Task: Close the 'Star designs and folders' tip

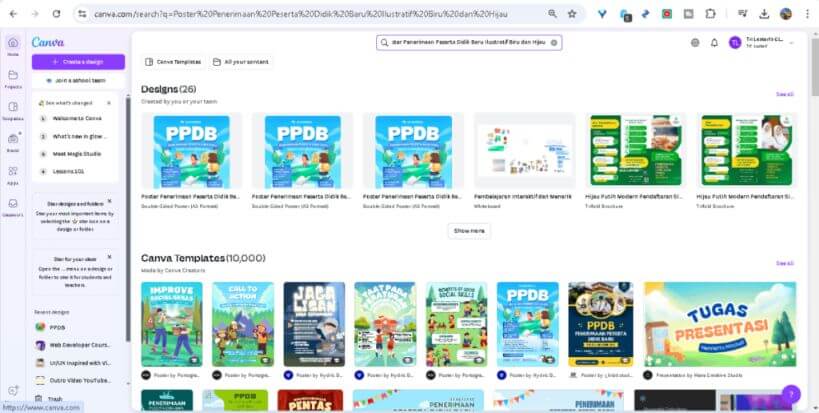Action: (109, 201)
